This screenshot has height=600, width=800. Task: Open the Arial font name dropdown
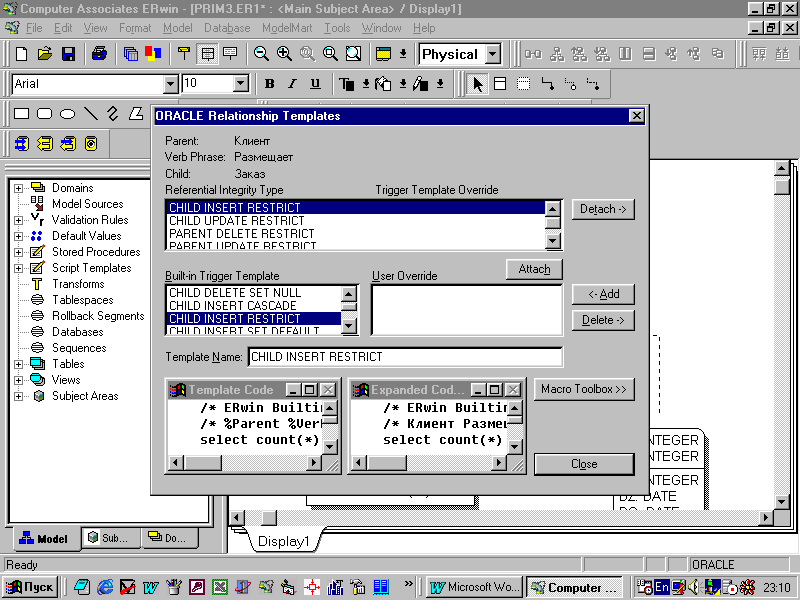point(170,84)
